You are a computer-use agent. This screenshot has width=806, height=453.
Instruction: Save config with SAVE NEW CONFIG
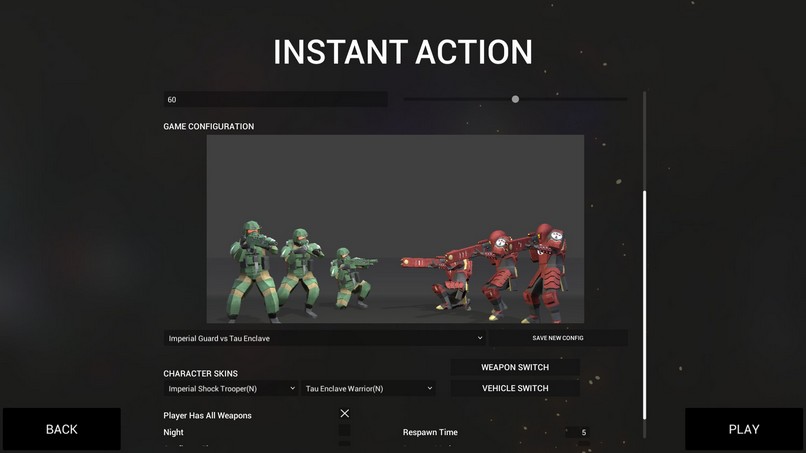tap(558, 338)
